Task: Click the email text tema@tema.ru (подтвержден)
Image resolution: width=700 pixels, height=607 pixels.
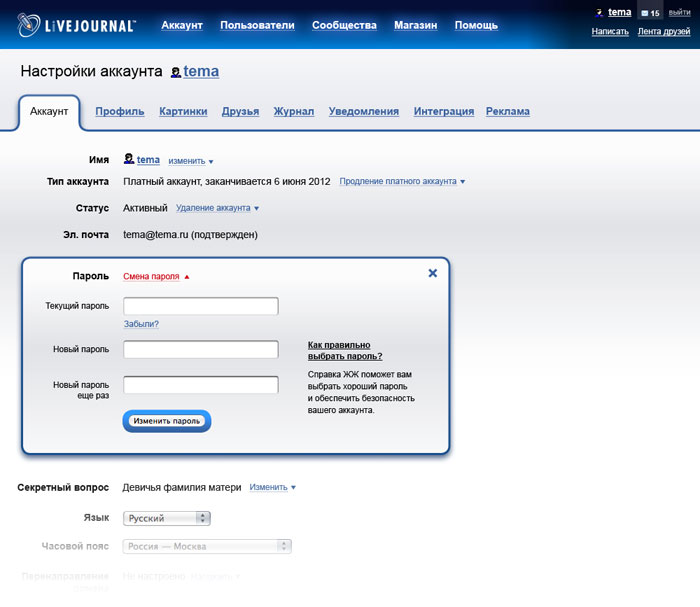Action: coord(191,235)
